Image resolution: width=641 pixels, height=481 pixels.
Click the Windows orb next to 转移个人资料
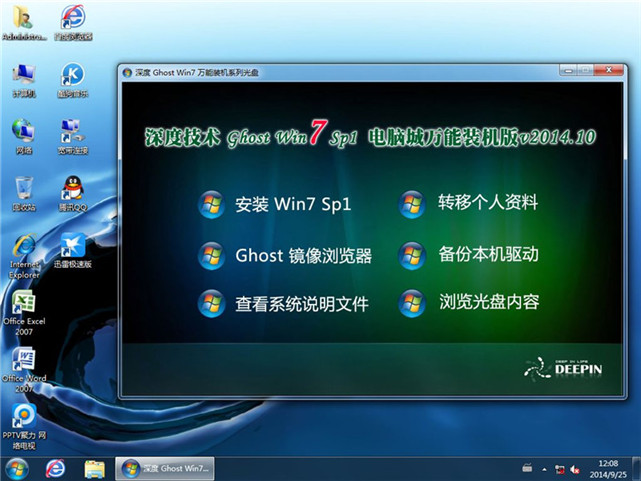click(412, 204)
